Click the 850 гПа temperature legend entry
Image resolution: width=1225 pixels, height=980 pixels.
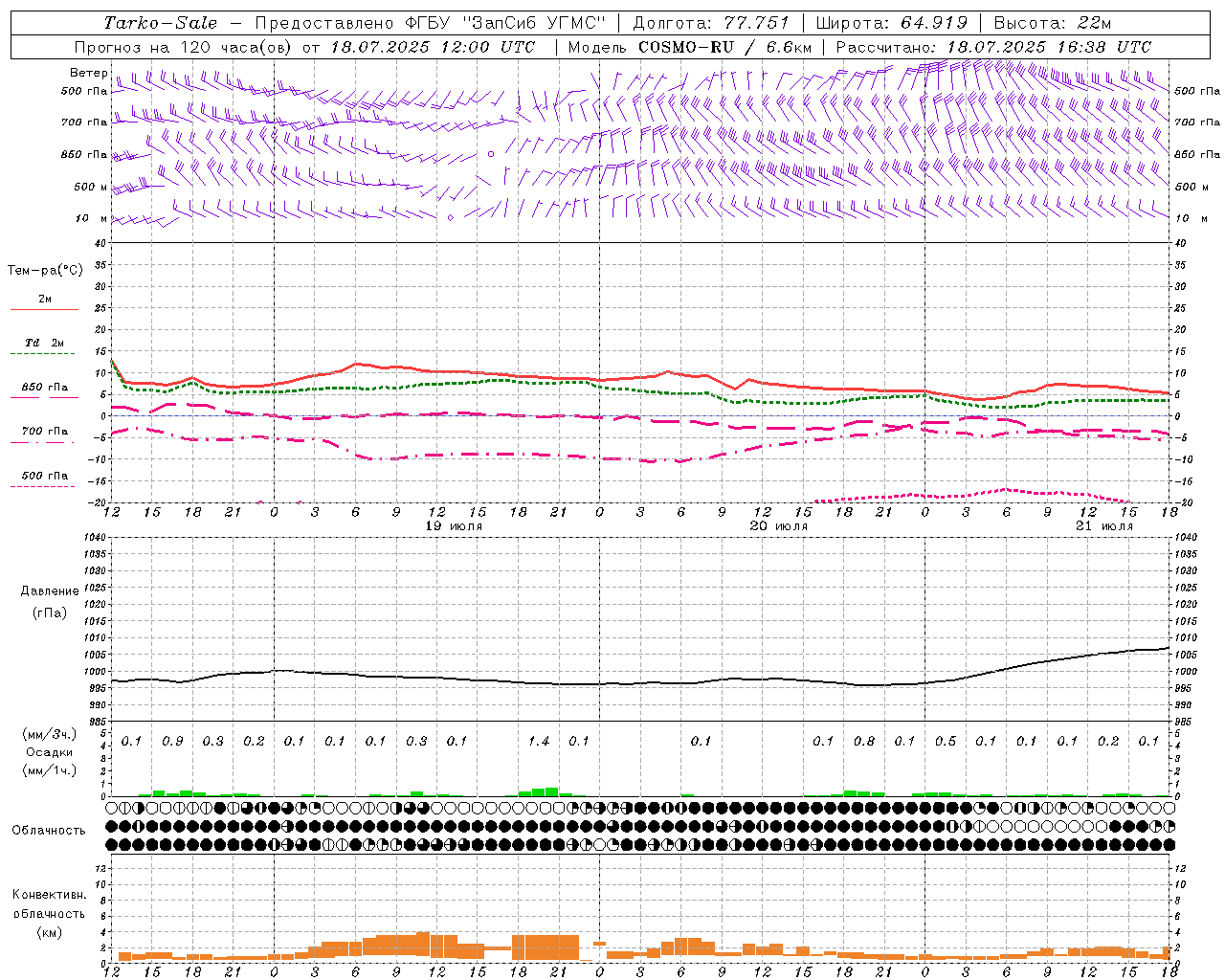pos(45,388)
